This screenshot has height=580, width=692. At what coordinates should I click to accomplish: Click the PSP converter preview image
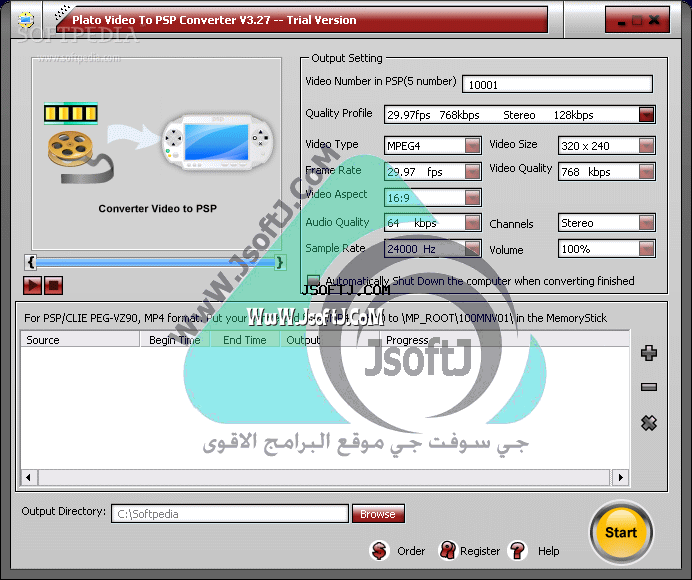click(156, 154)
